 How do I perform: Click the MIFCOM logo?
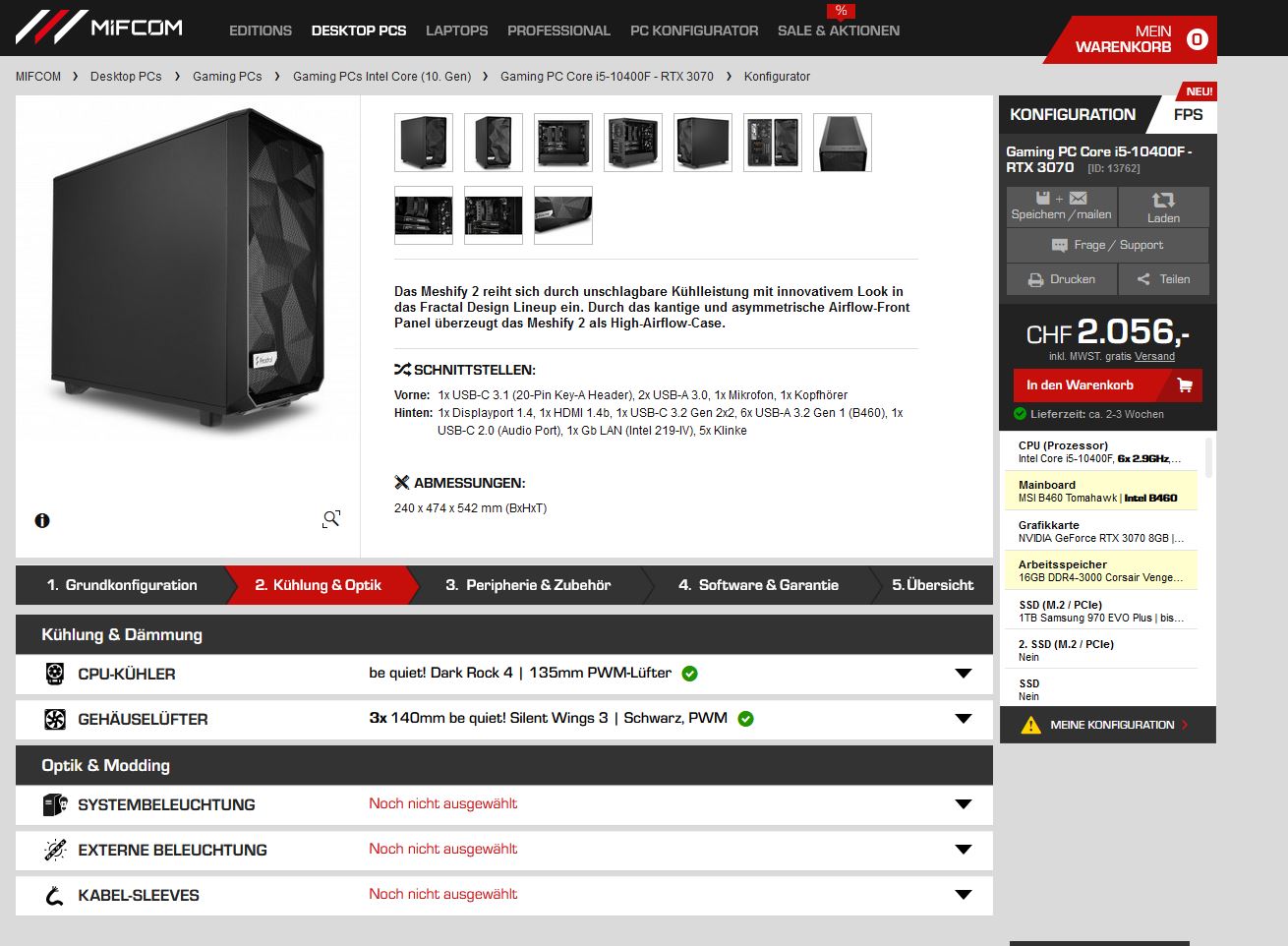(x=99, y=28)
